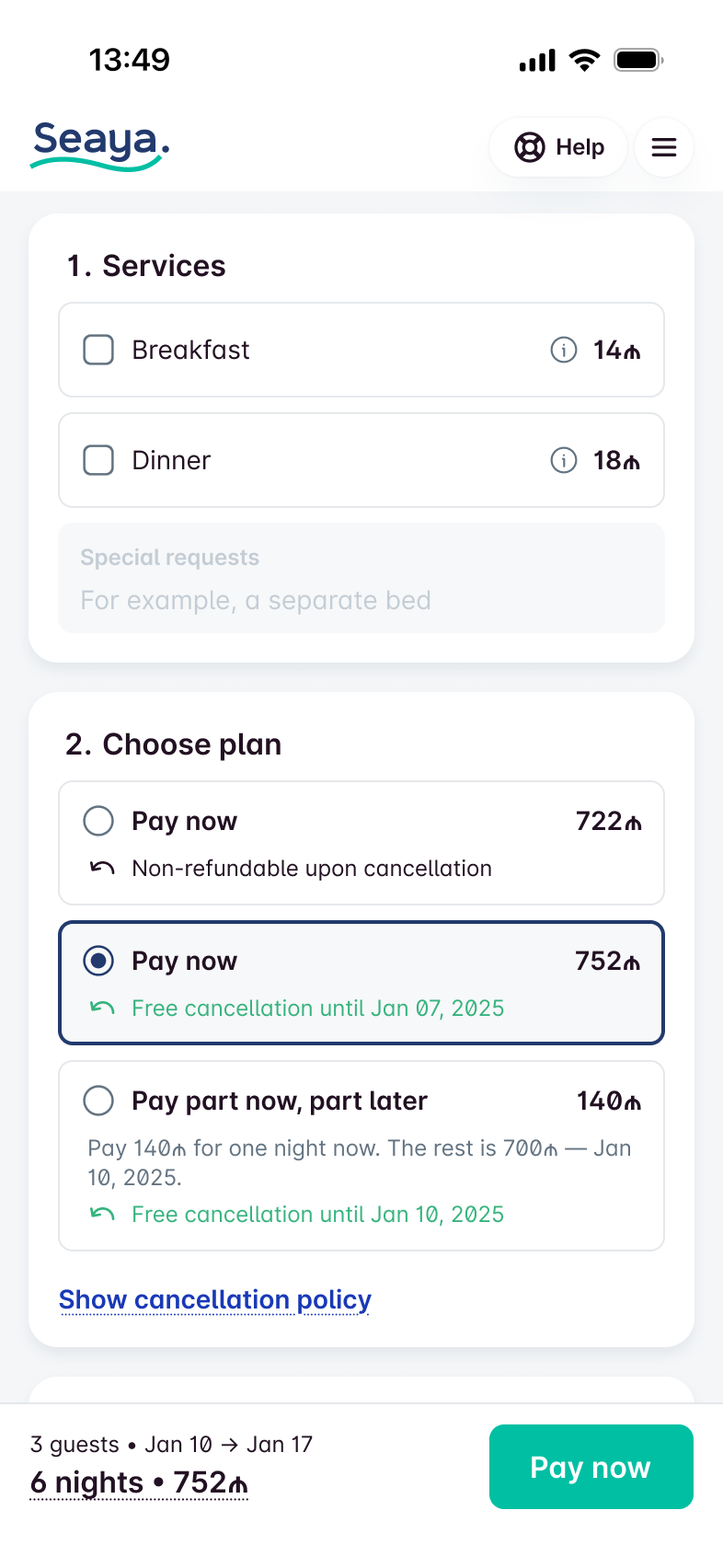Click the Pay part now plan card price 140

coord(608,1101)
